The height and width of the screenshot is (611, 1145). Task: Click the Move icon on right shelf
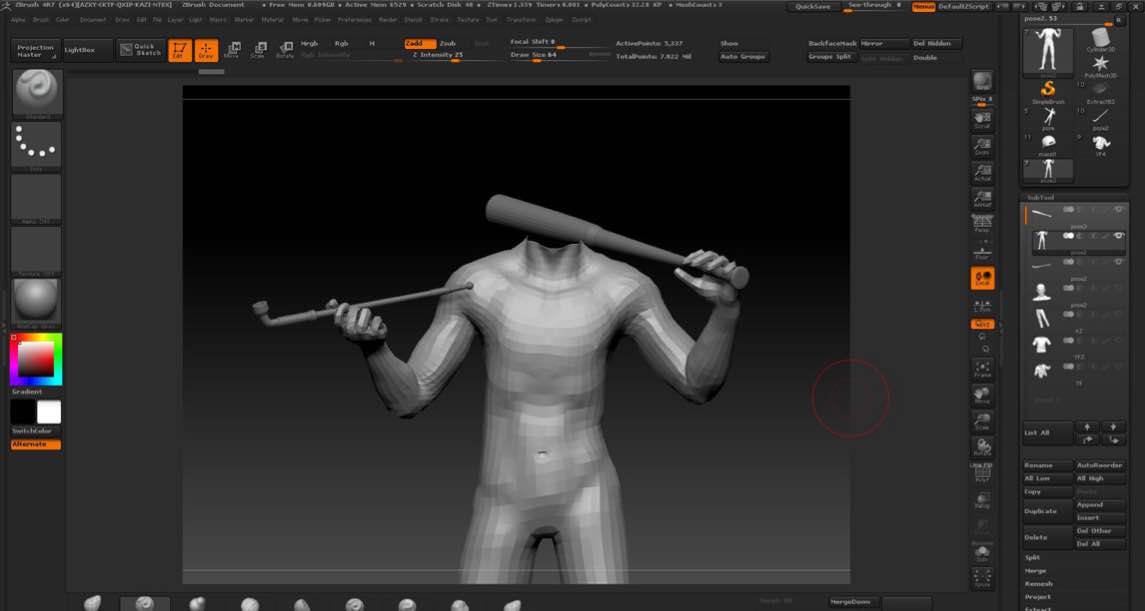tap(982, 396)
